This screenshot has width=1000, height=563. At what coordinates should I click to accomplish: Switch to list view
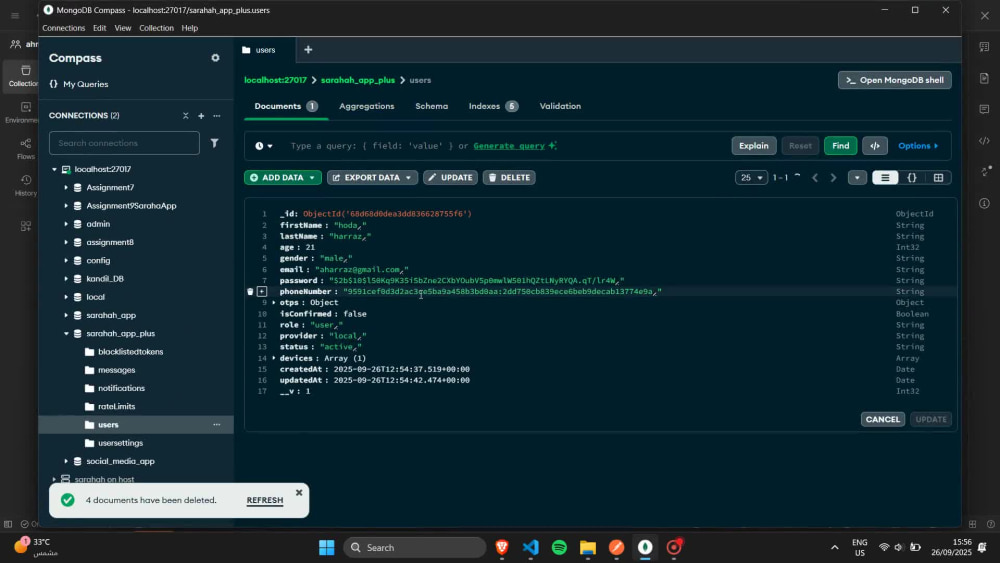pos(885,178)
